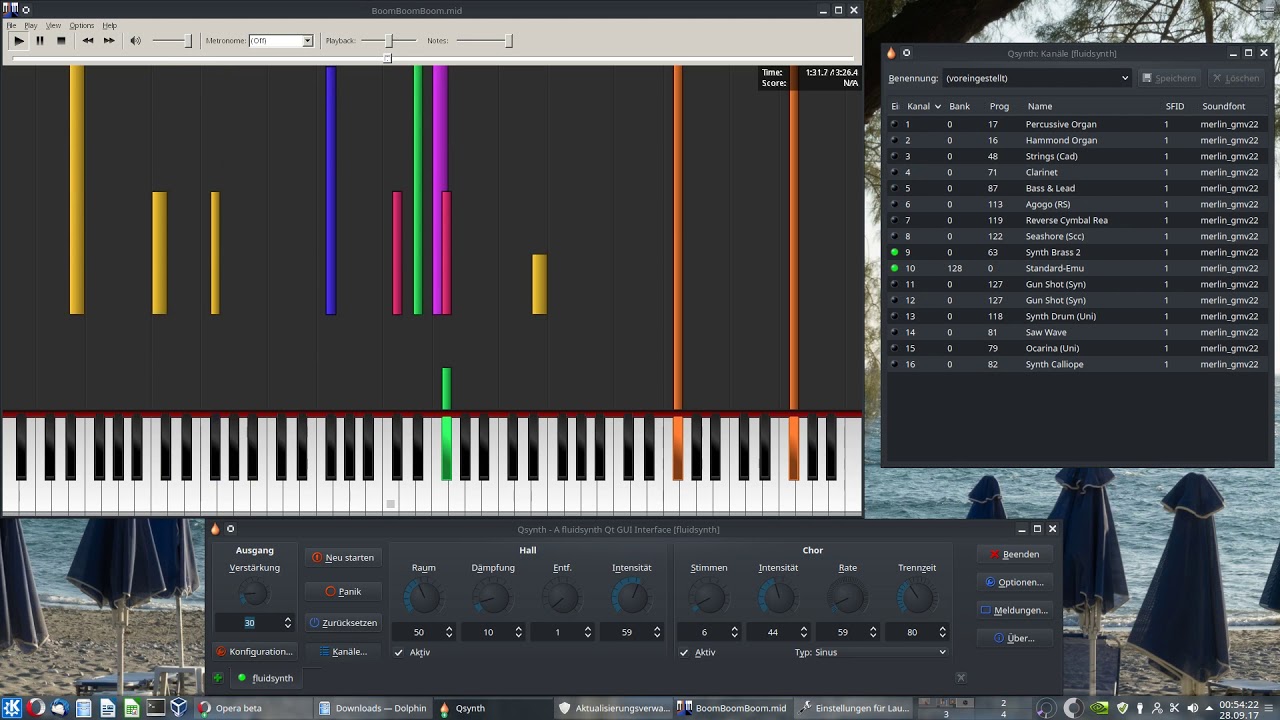Click the Kanäle... button
This screenshot has width=1280, height=720.
pos(343,652)
